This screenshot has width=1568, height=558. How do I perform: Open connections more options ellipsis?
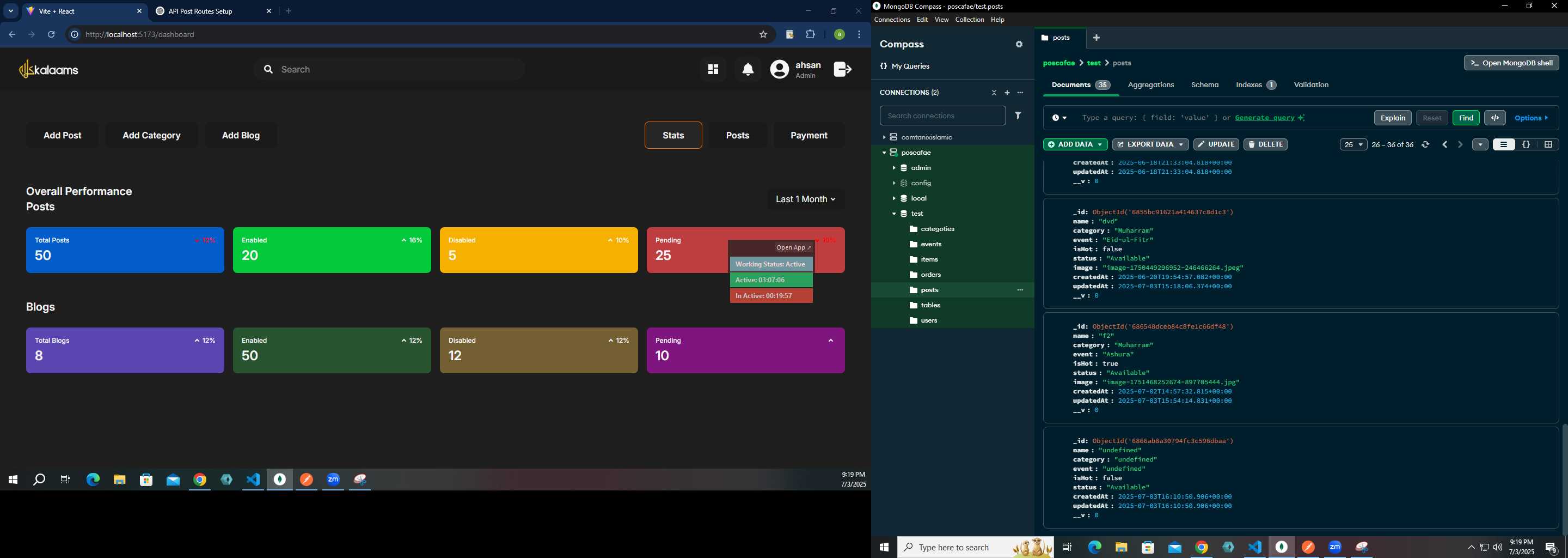point(1021,93)
